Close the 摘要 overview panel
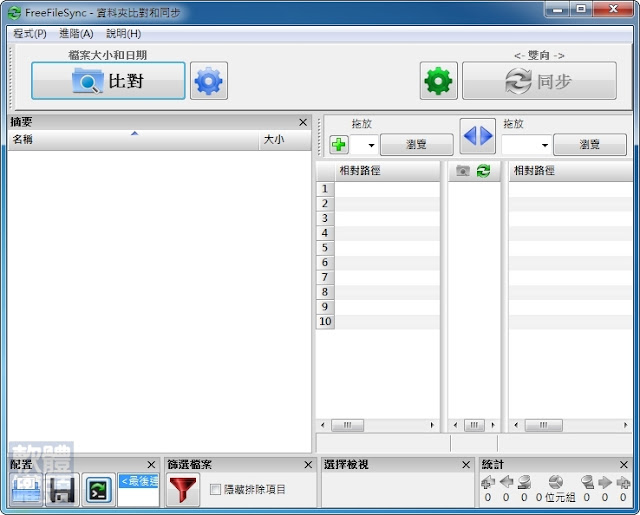 pos(303,122)
